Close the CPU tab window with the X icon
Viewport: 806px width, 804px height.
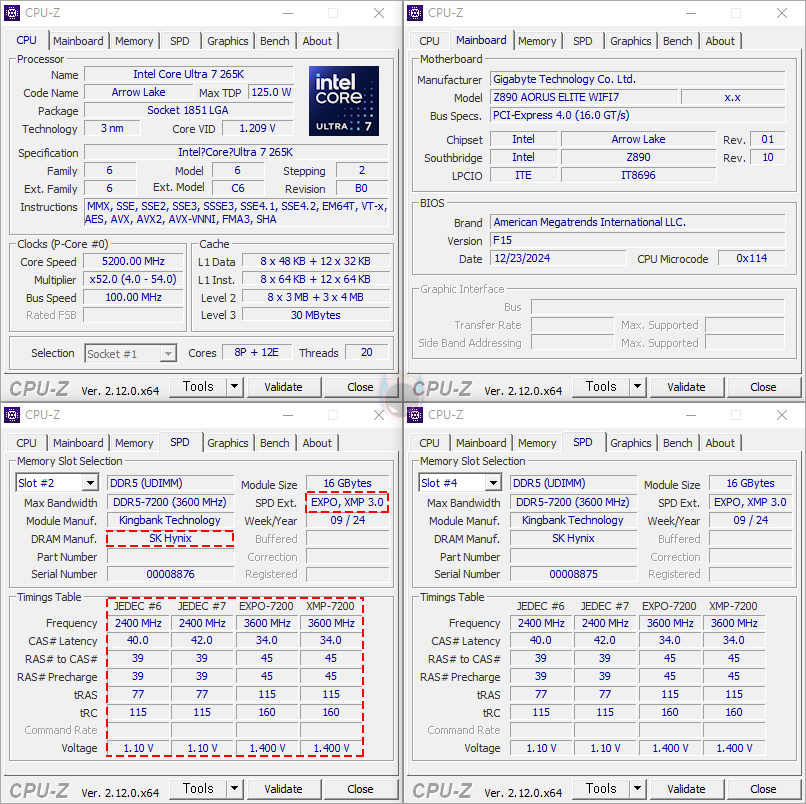pyautogui.click(x=379, y=13)
